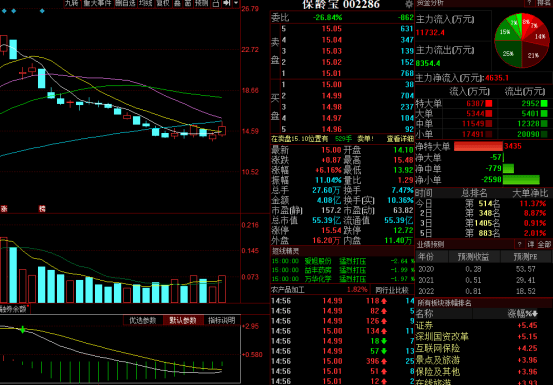Switch to the 优选参数 tab
This screenshot has height=386, width=554.
[143, 320]
